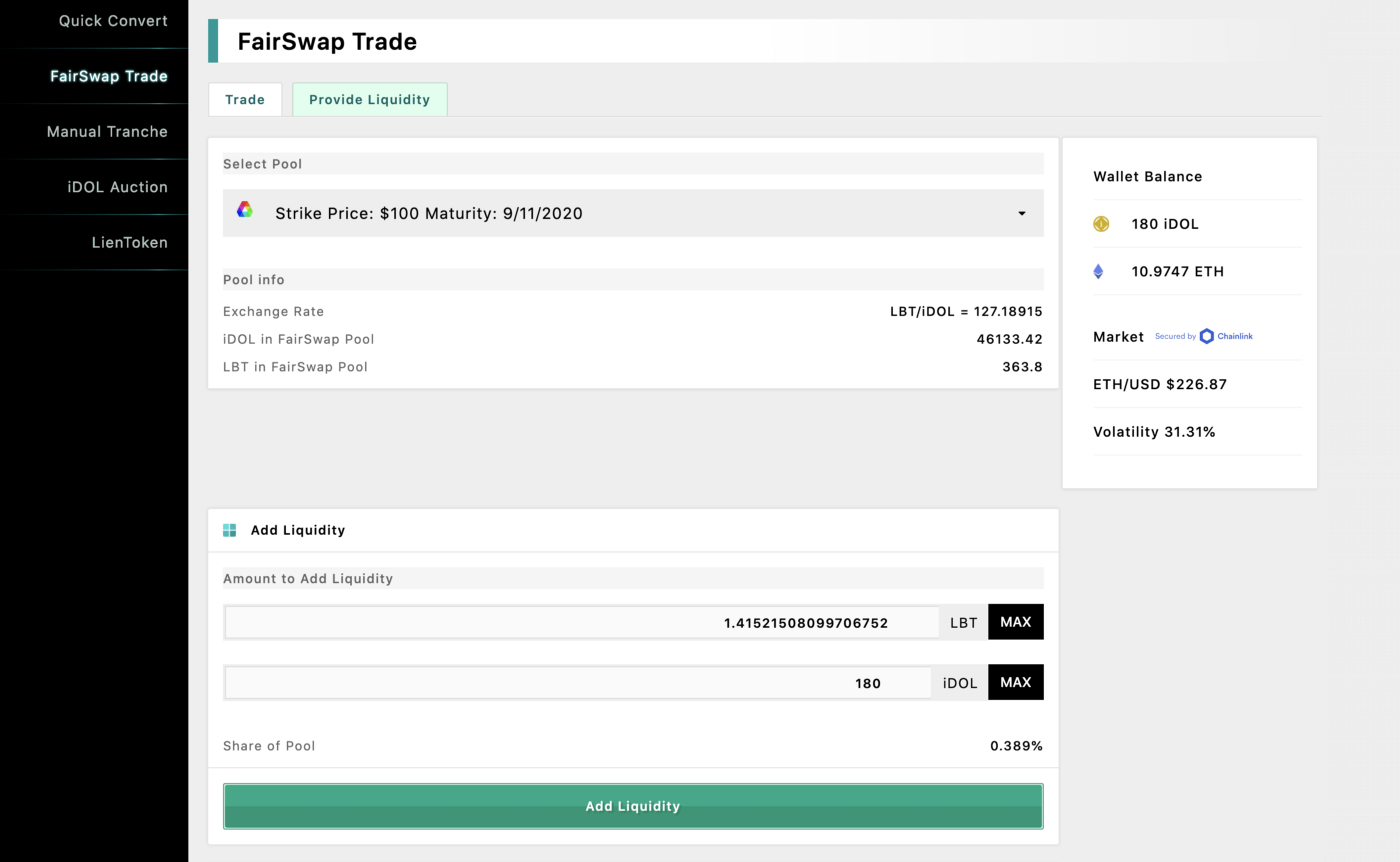Screen dimensions: 1400x862
Task: Click the Secured by Chainlink link
Action: point(1203,336)
